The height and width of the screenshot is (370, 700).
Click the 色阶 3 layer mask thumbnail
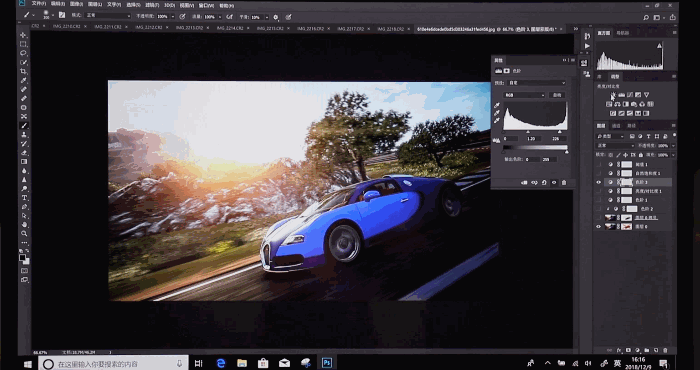626,182
